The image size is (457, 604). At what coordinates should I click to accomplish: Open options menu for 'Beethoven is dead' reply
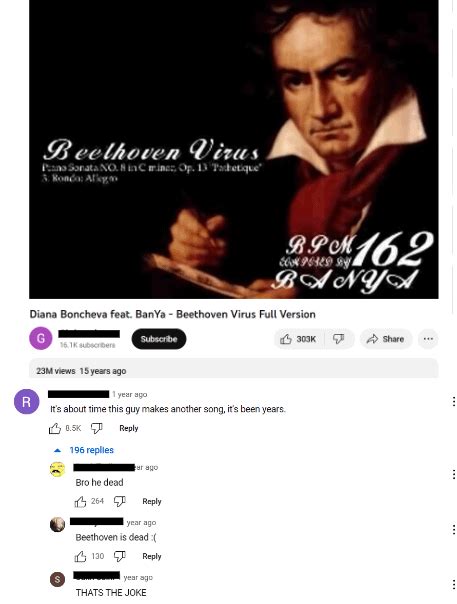coord(454,530)
